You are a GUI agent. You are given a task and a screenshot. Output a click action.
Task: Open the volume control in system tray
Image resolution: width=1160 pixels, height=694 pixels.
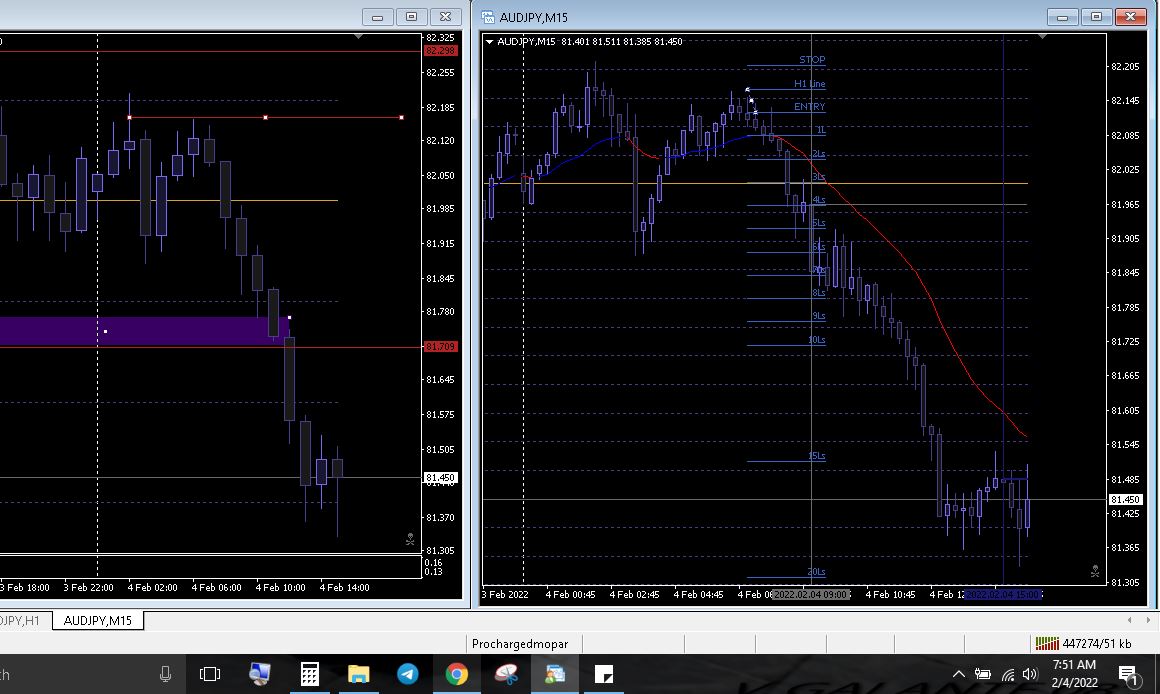[x=1030, y=674]
